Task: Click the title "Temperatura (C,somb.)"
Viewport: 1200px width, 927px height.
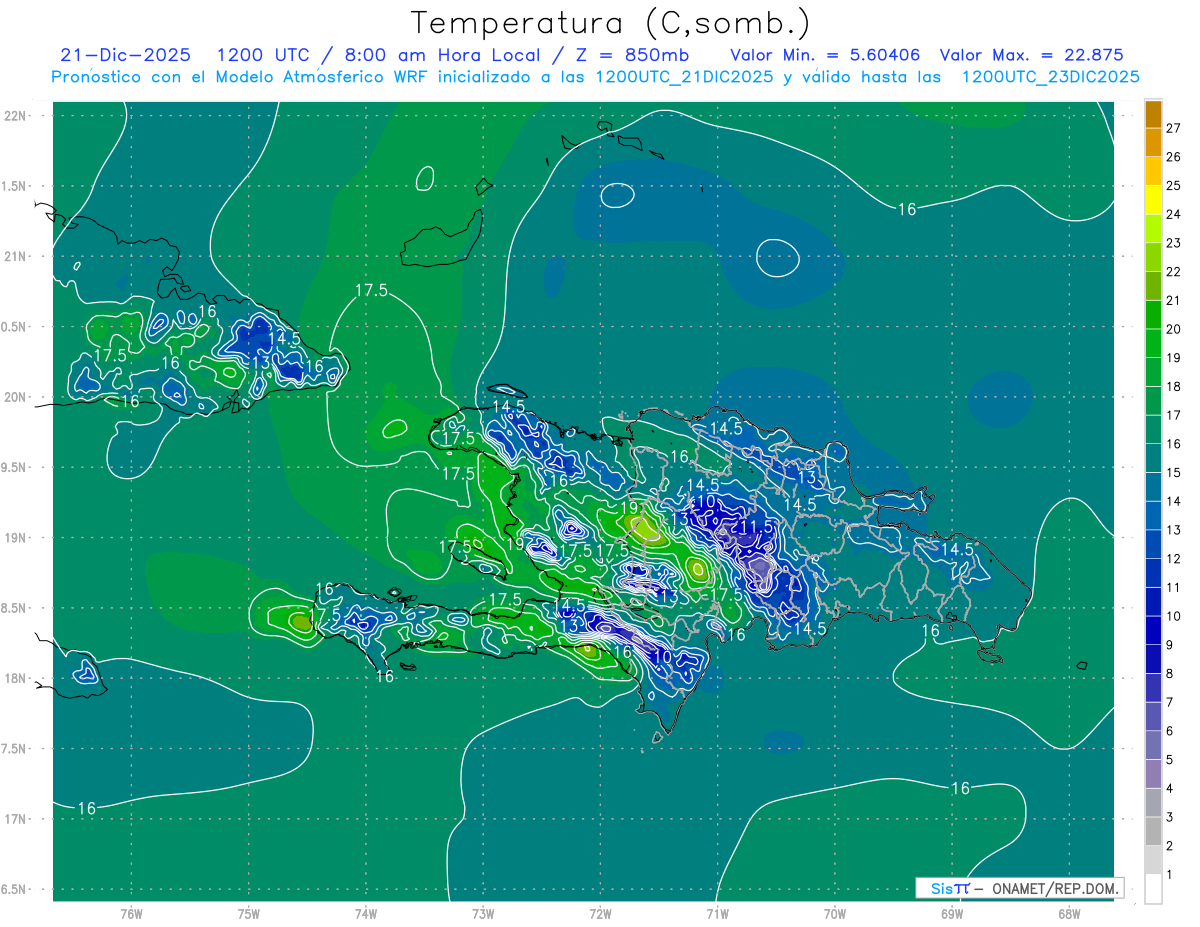Action: [610, 23]
